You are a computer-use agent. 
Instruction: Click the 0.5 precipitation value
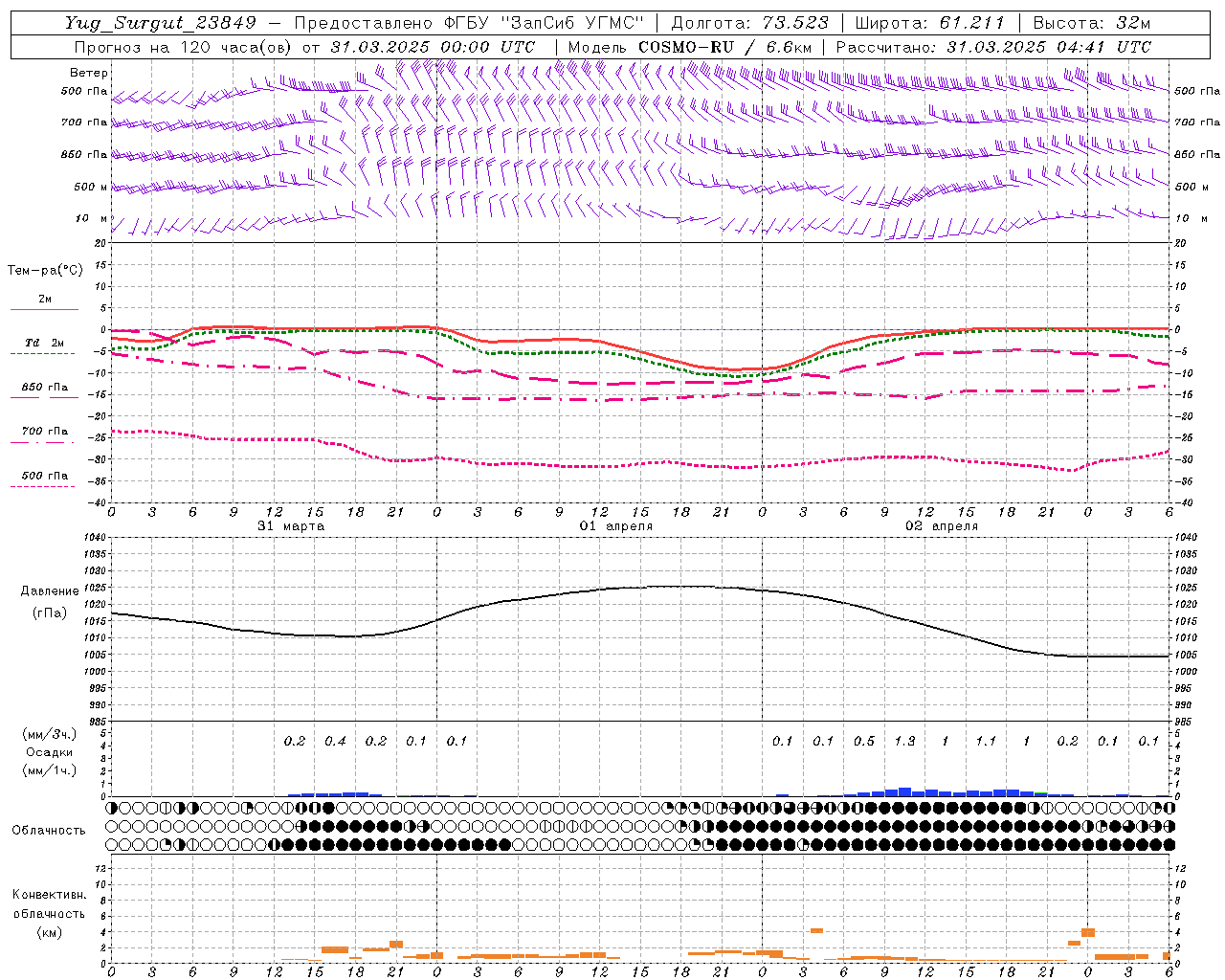[x=864, y=741]
